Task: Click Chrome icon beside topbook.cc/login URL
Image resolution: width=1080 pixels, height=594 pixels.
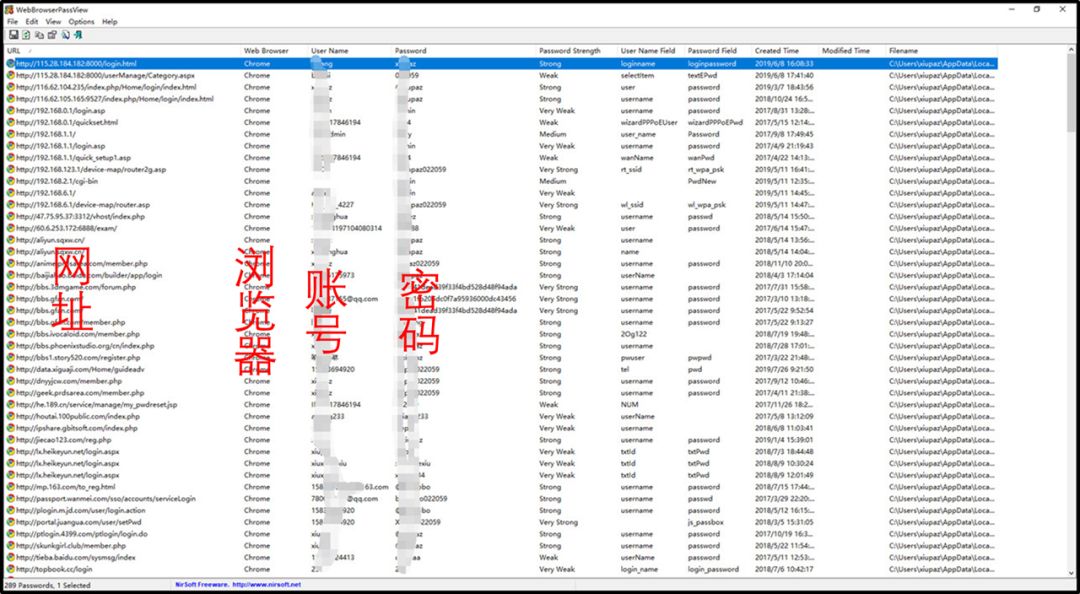Action: (10, 569)
